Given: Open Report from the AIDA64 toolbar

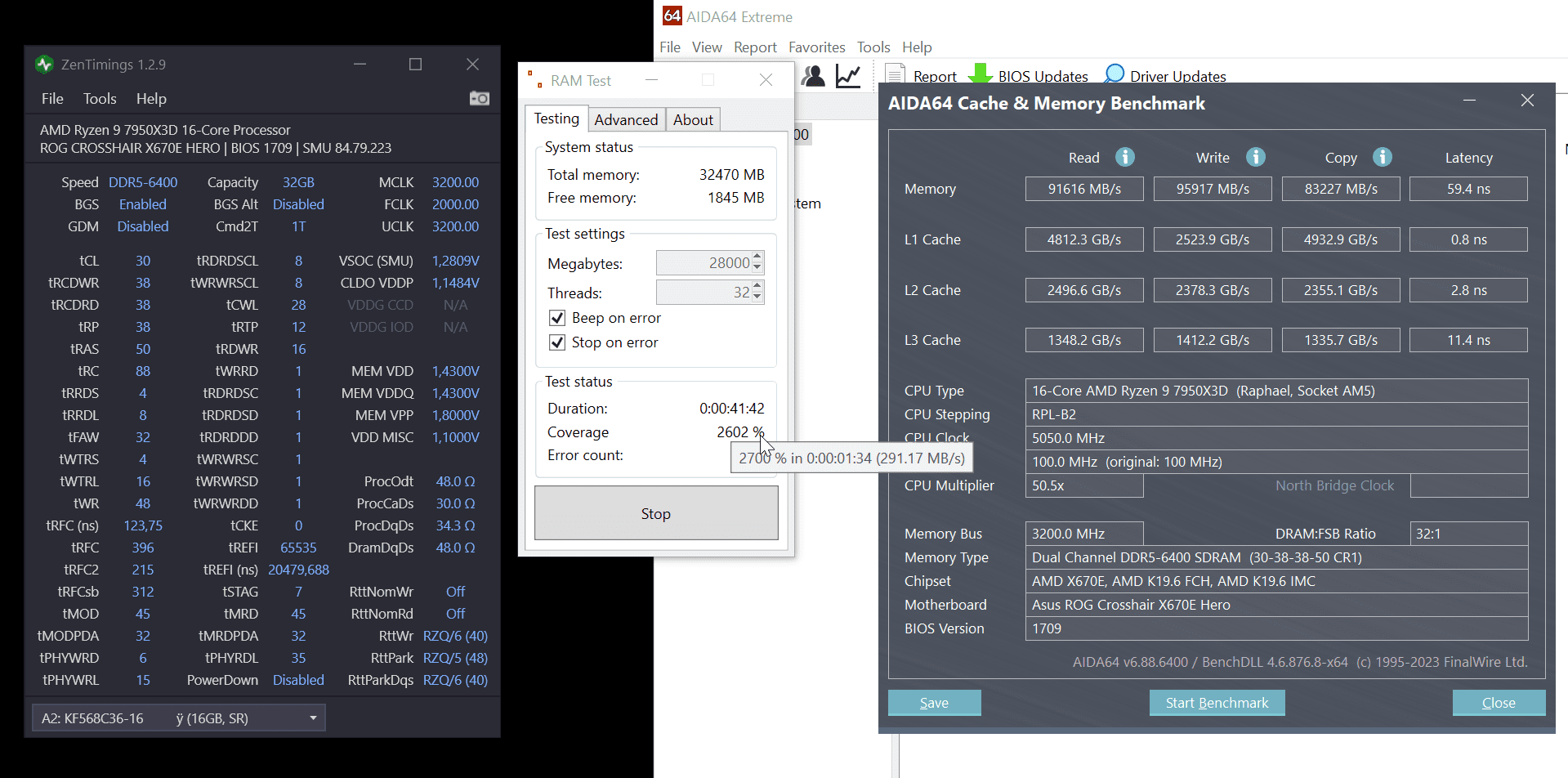Looking at the screenshot, I should [921, 76].
